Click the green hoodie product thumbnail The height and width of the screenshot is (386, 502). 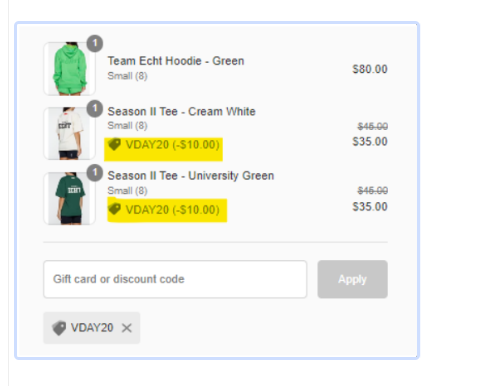click(69, 69)
